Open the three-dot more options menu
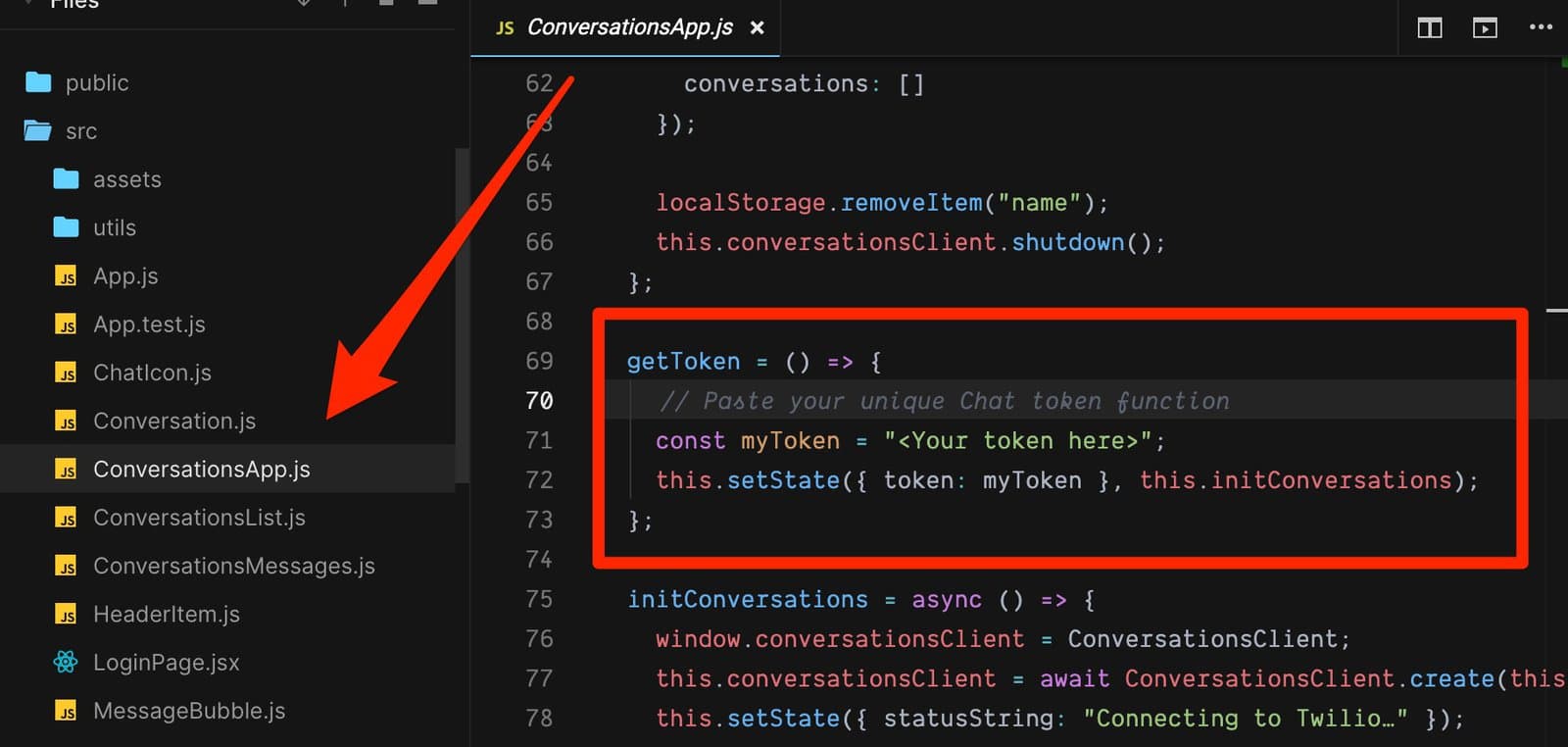This screenshot has height=747, width=1568. click(1541, 27)
